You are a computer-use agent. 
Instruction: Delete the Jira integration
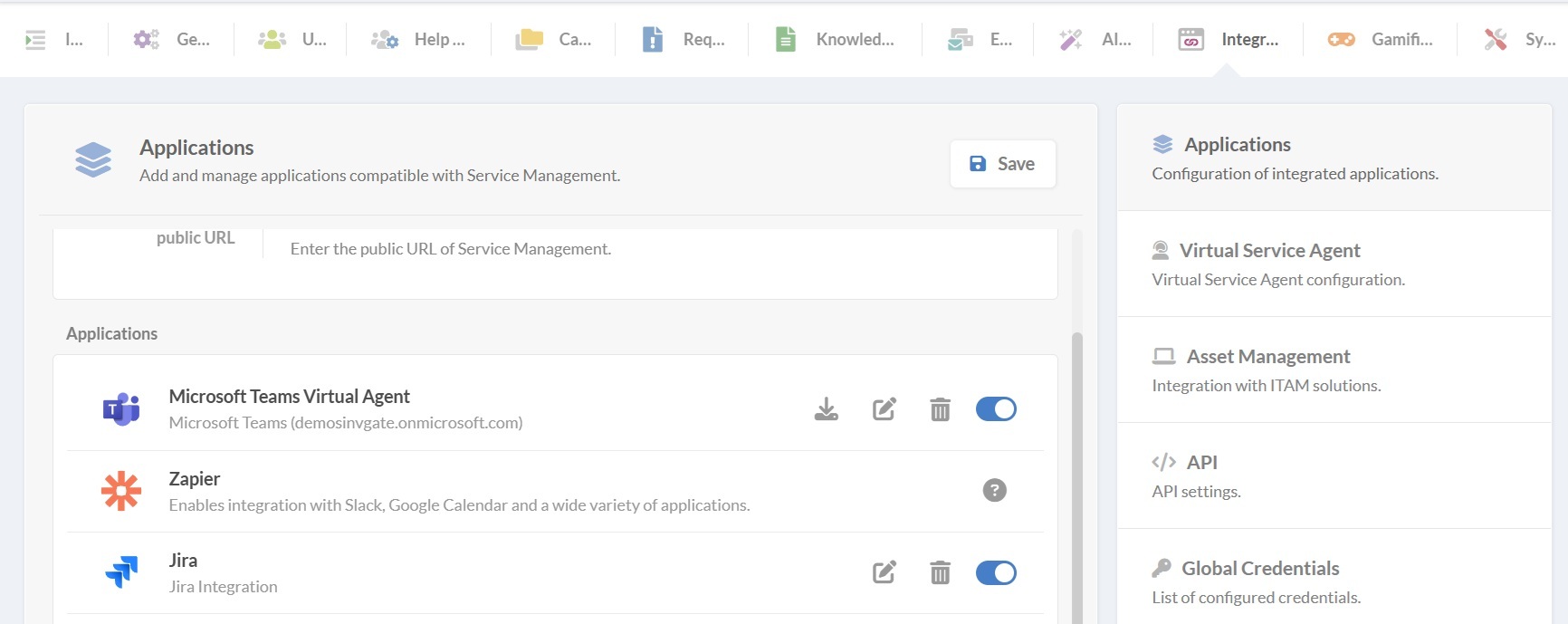point(940,572)
